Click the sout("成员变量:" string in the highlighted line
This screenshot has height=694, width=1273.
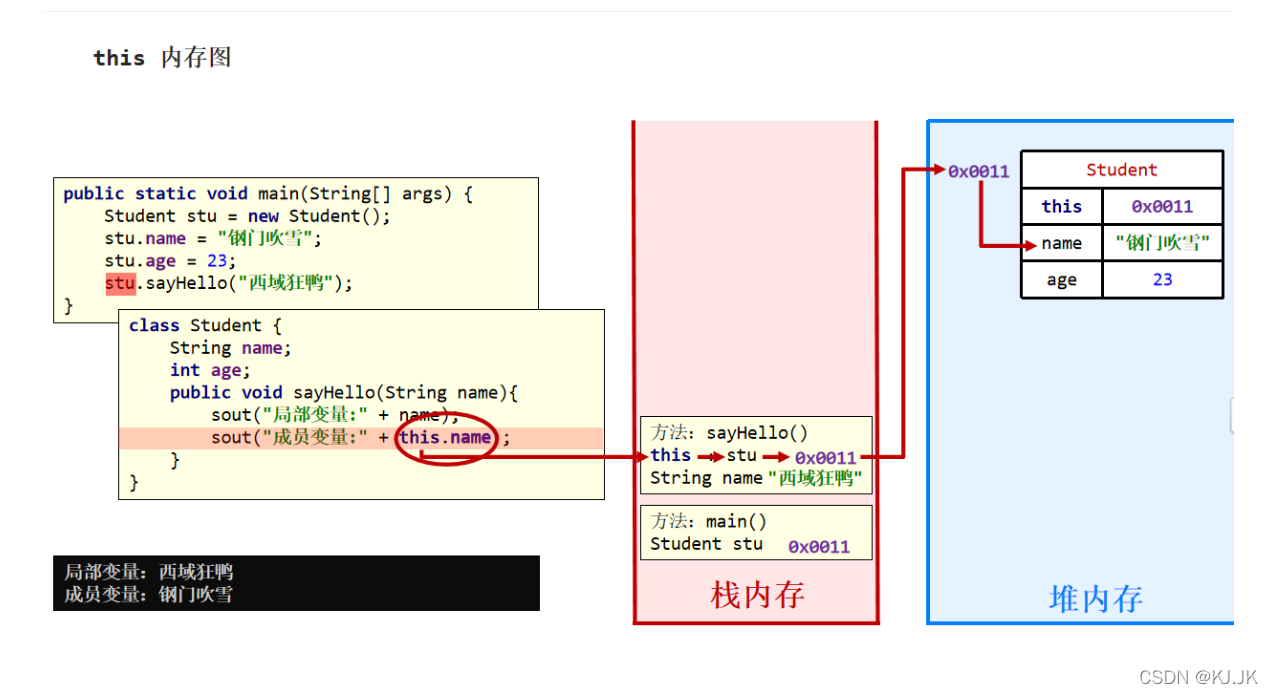(x=292, y=437)
